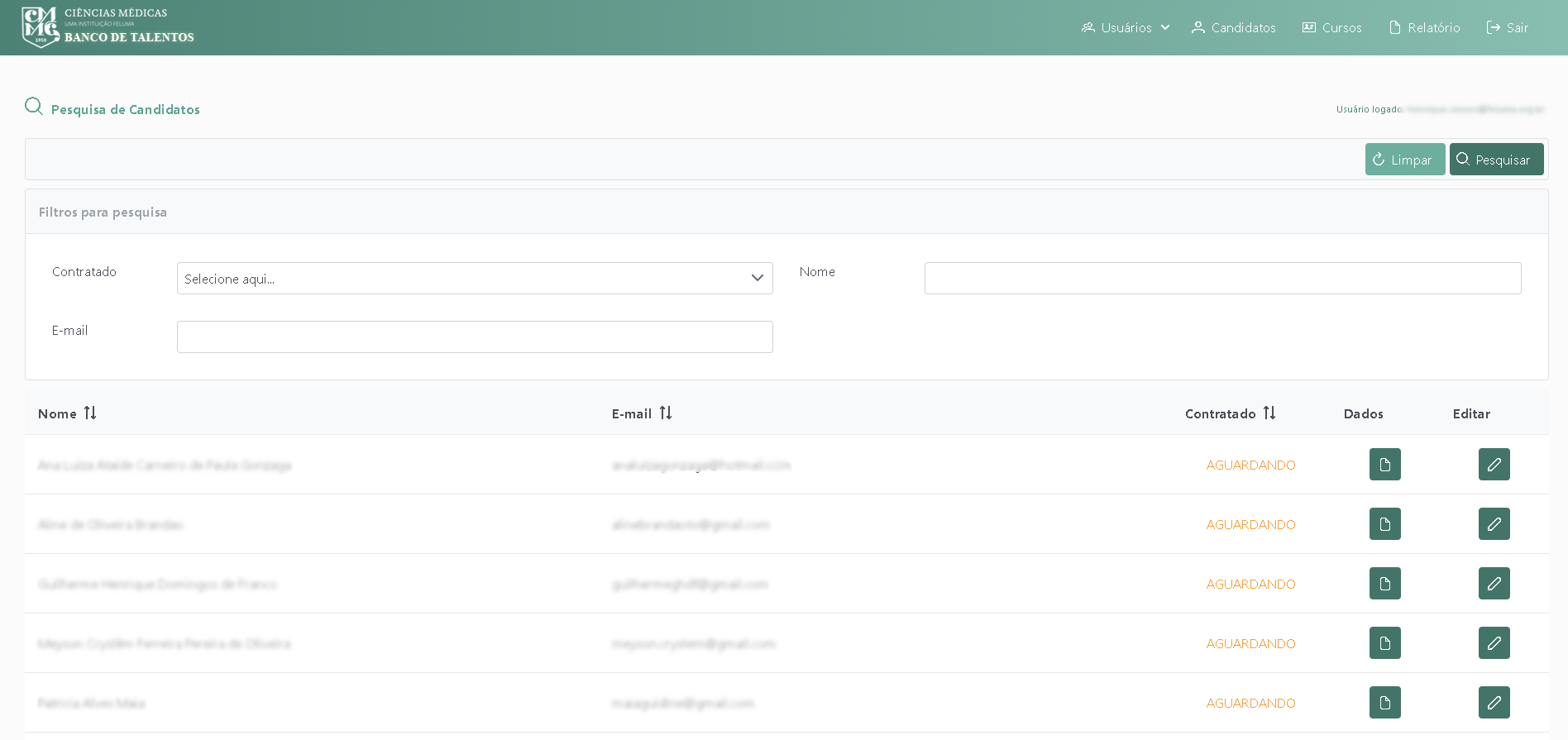Open Dados document for the third candidate row

(x=1385, y=584)
